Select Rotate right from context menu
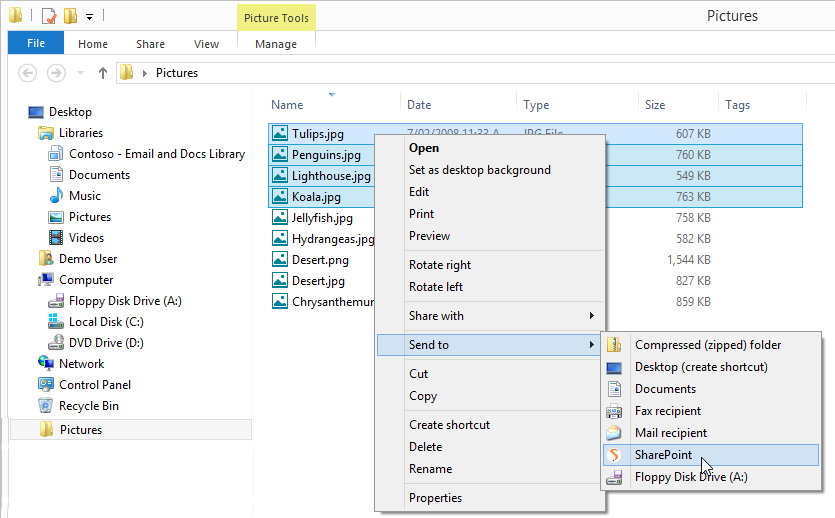The width and height of the screenshot is (835, 518). pyautogui.click(x=440, y=265)
